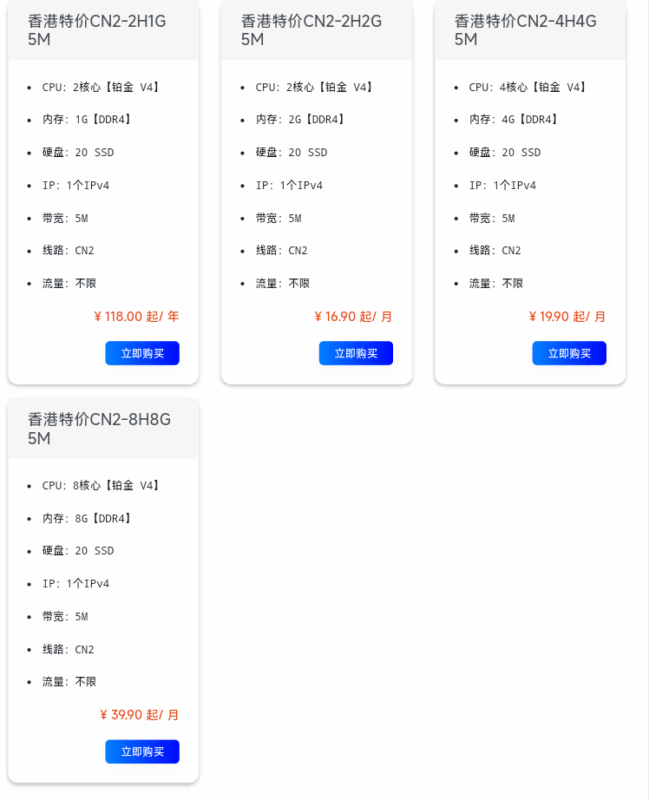Click 立即购买 for the CN2-2H2G plan
The height and width of the screenshot is (800, 649).
pos(356,353)
